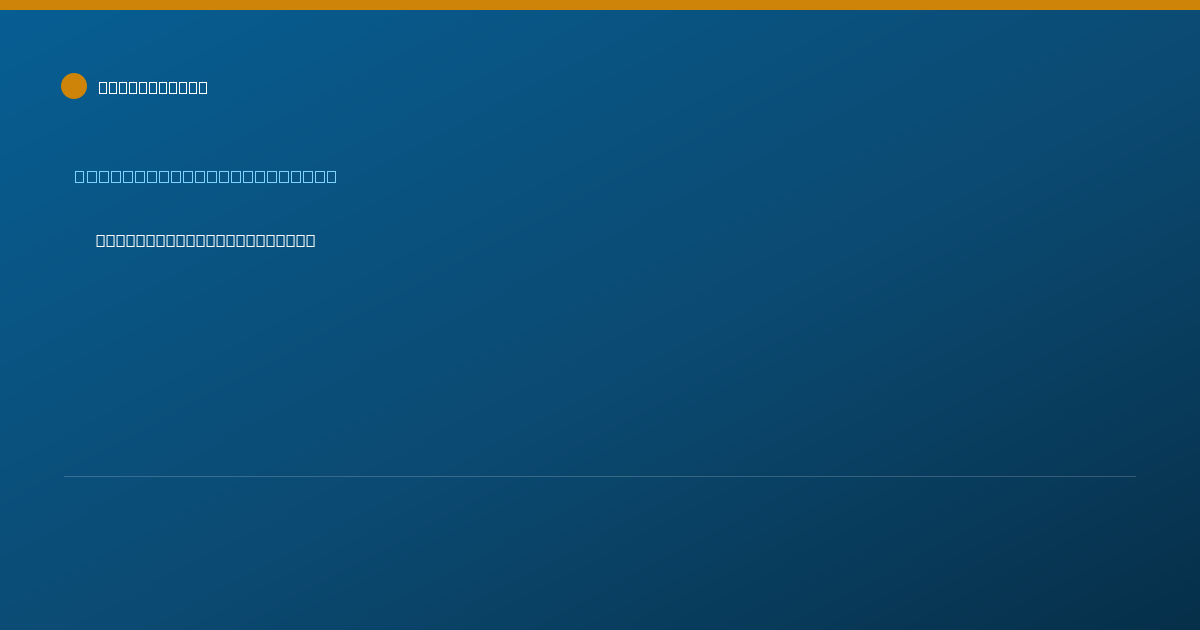Click the white subtitle line below the headline
The image size is (1200, 630).
[x=206, y=240]
